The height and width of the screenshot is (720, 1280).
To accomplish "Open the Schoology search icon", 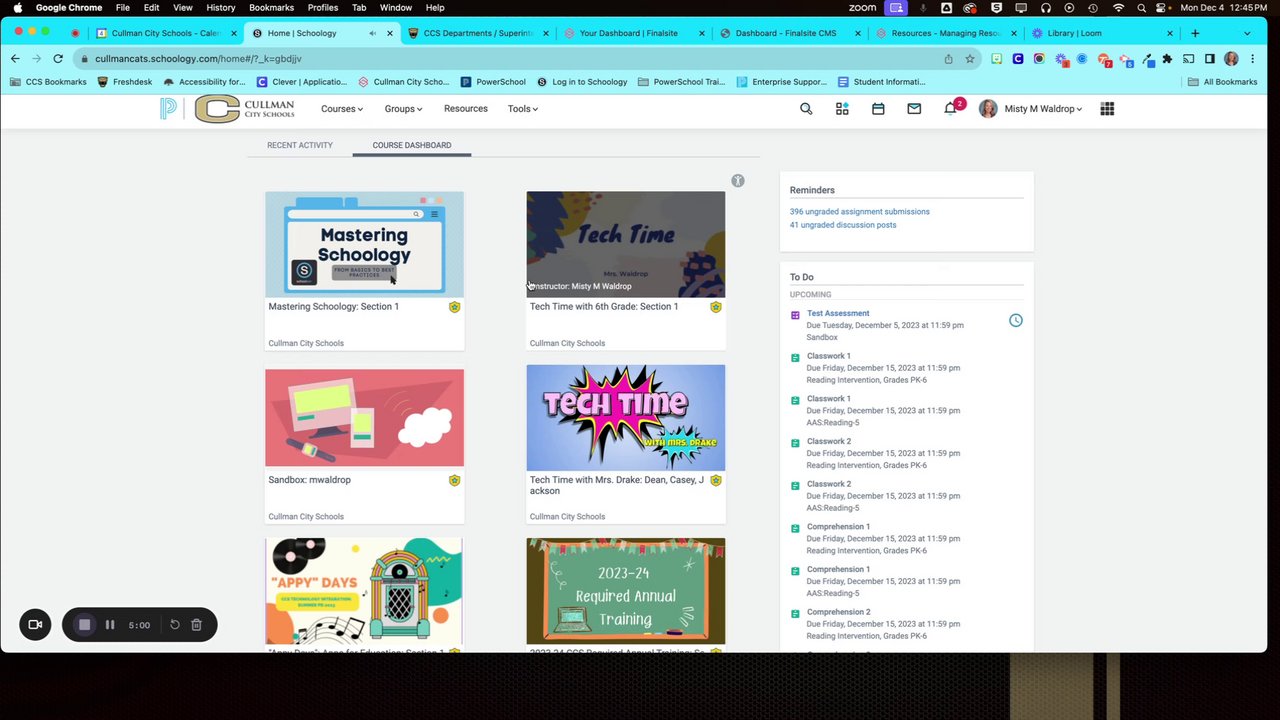I will (806, 109).
